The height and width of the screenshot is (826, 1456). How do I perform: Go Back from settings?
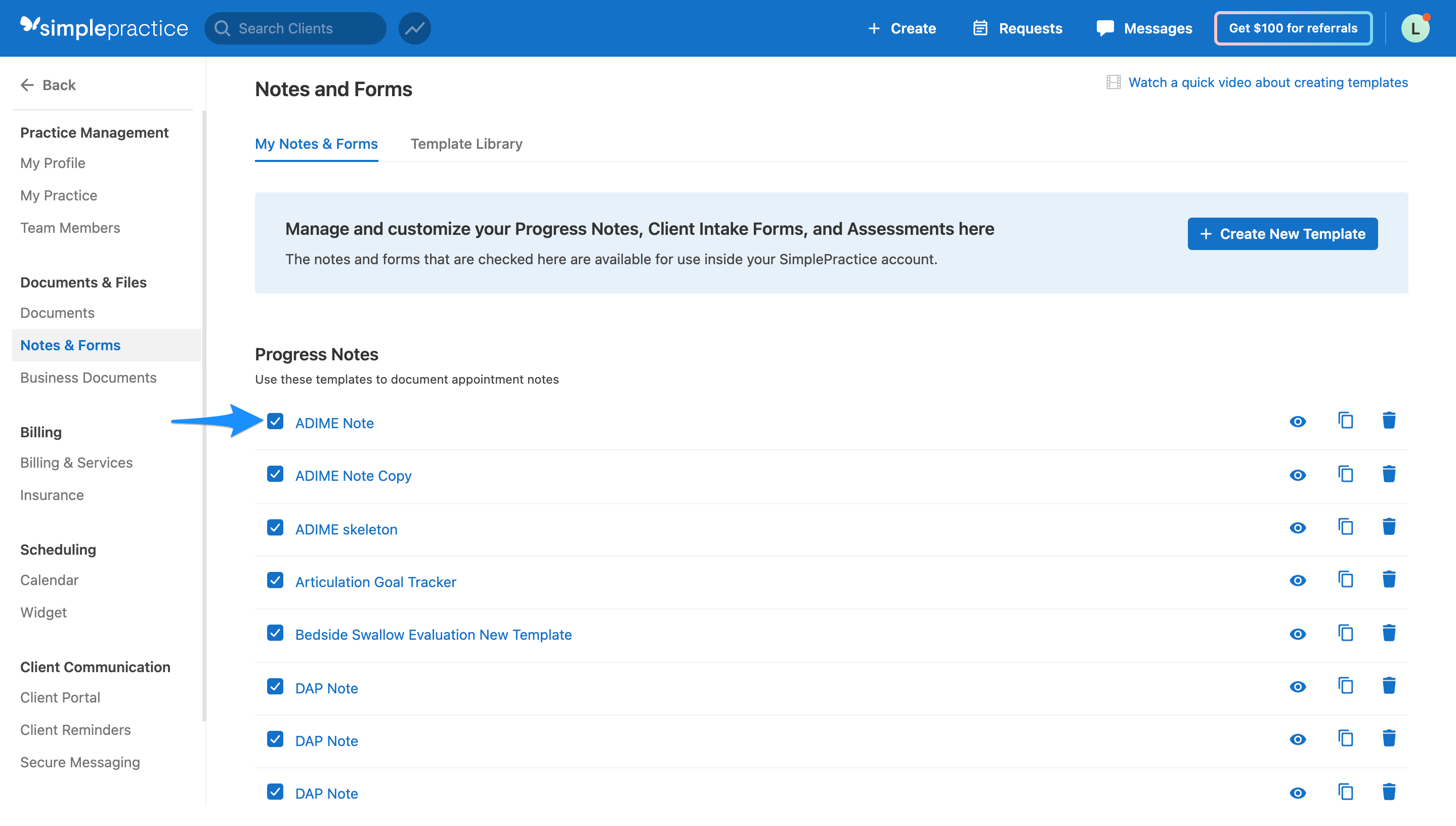click(48, 85)
